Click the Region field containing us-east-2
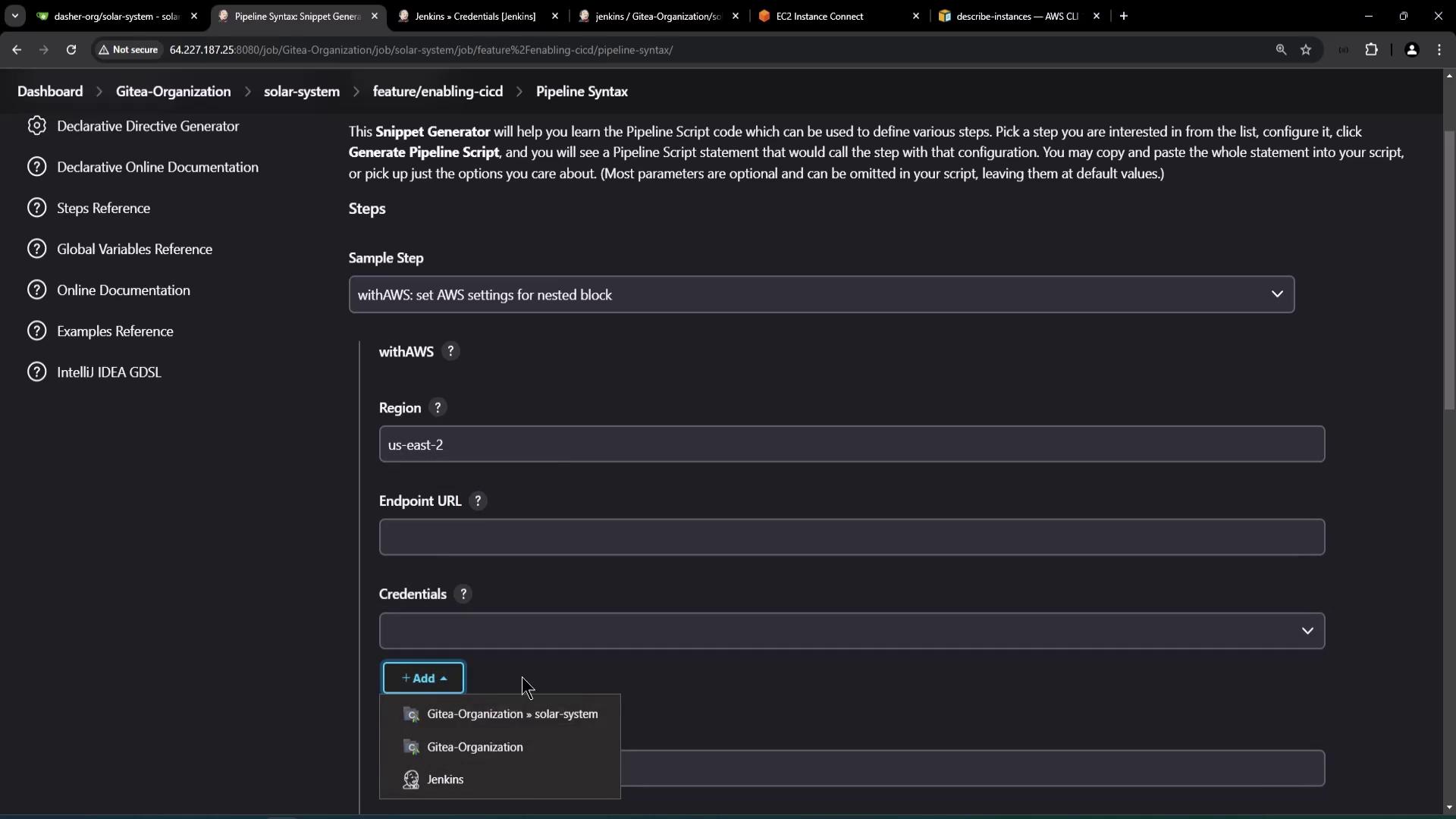 (x=852, y=444)
